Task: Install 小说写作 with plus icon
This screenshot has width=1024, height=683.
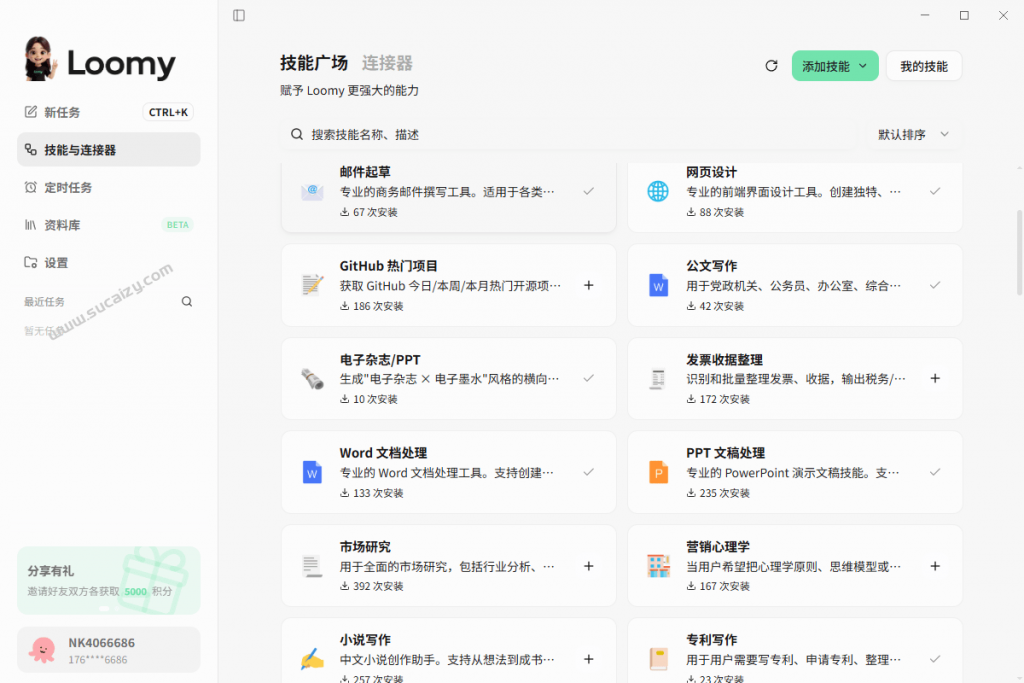Action: point(588,659)
